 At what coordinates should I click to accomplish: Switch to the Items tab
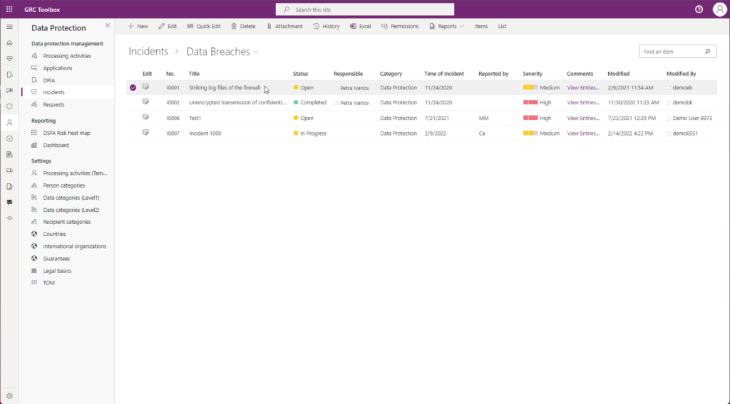tap(481, 27)
